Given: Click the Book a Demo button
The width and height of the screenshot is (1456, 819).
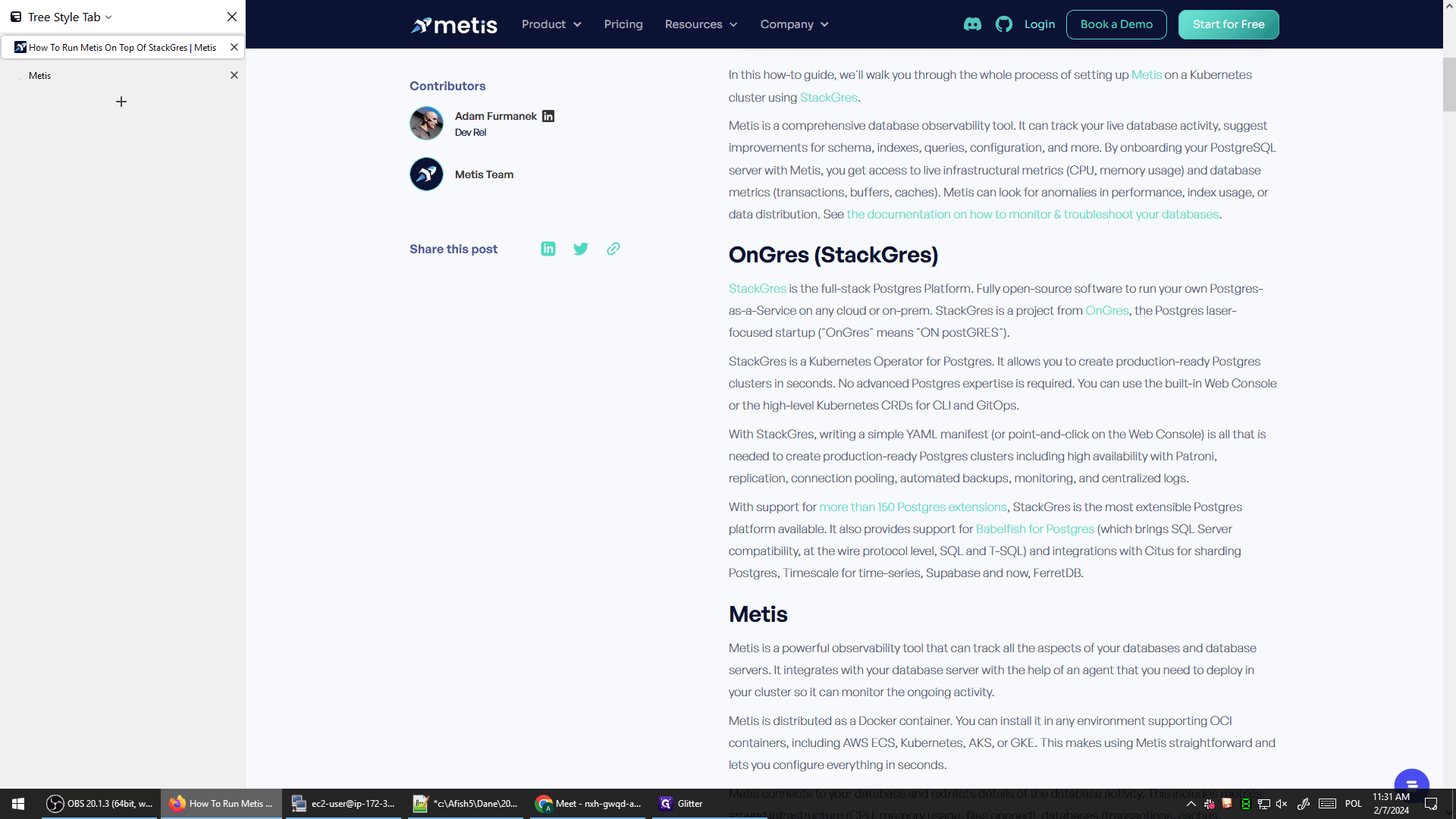Looking at the screenshot, I should coord(1116,24).
